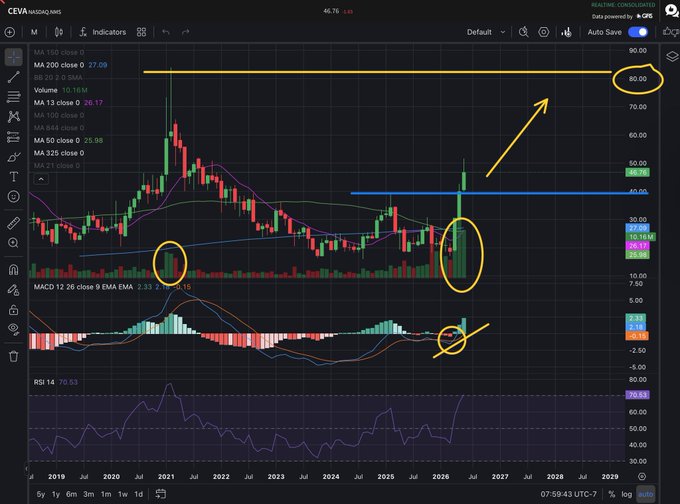Screen dimensions: 680x504
Task: Open the chat icon in top right
Action: tap(672, 10)
